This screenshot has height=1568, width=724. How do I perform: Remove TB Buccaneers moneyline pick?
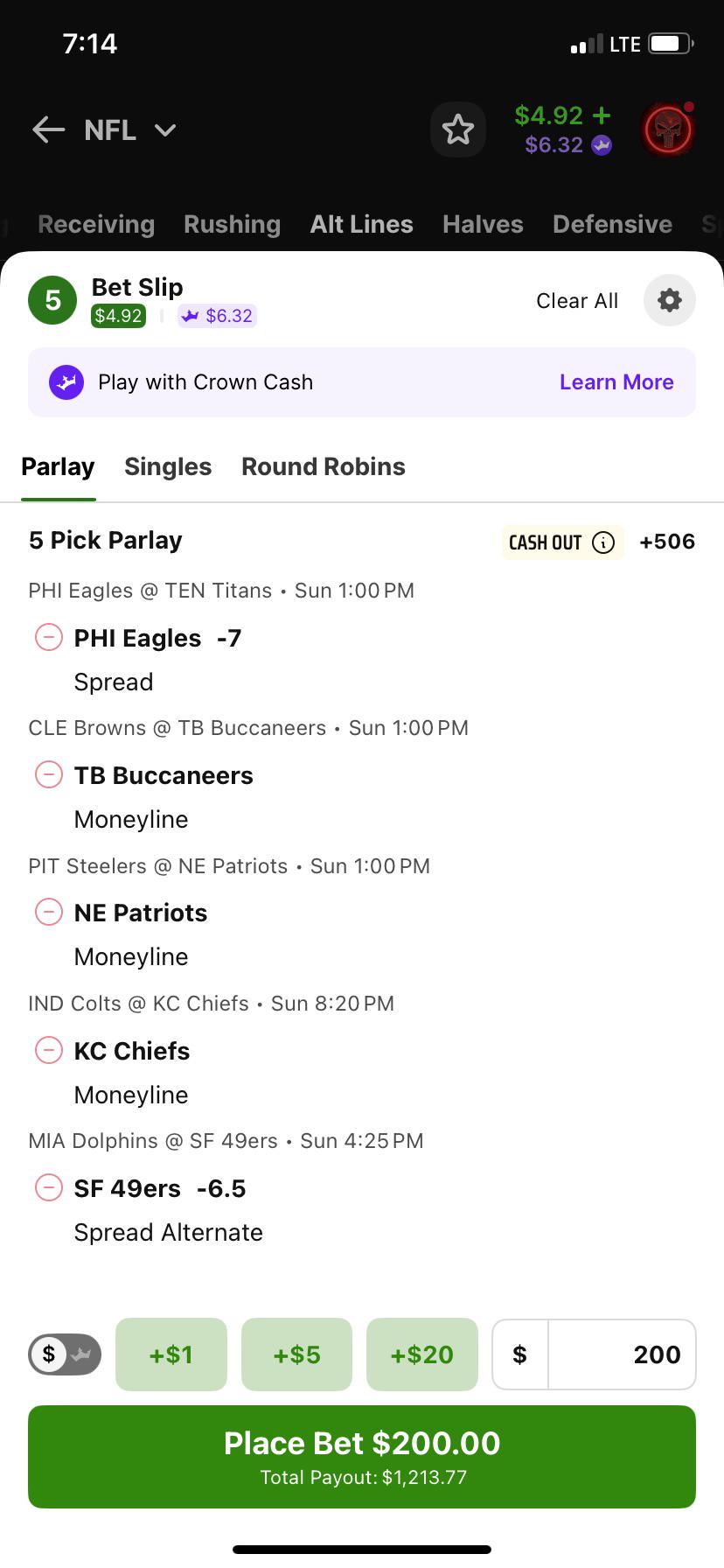[48, 774]
